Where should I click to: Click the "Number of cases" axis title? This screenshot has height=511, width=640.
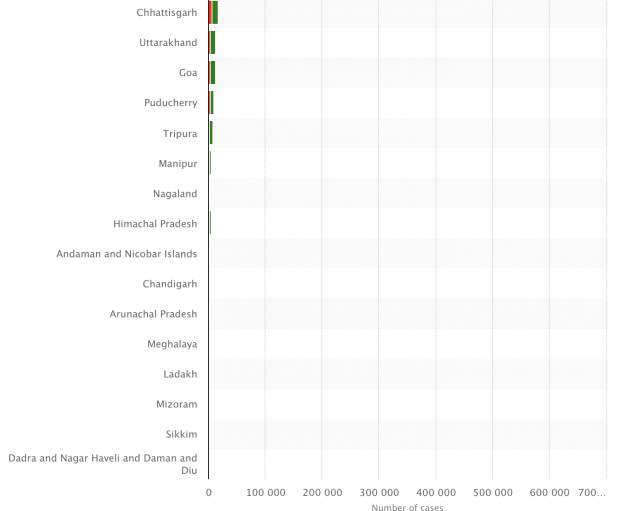click(407, 507)
